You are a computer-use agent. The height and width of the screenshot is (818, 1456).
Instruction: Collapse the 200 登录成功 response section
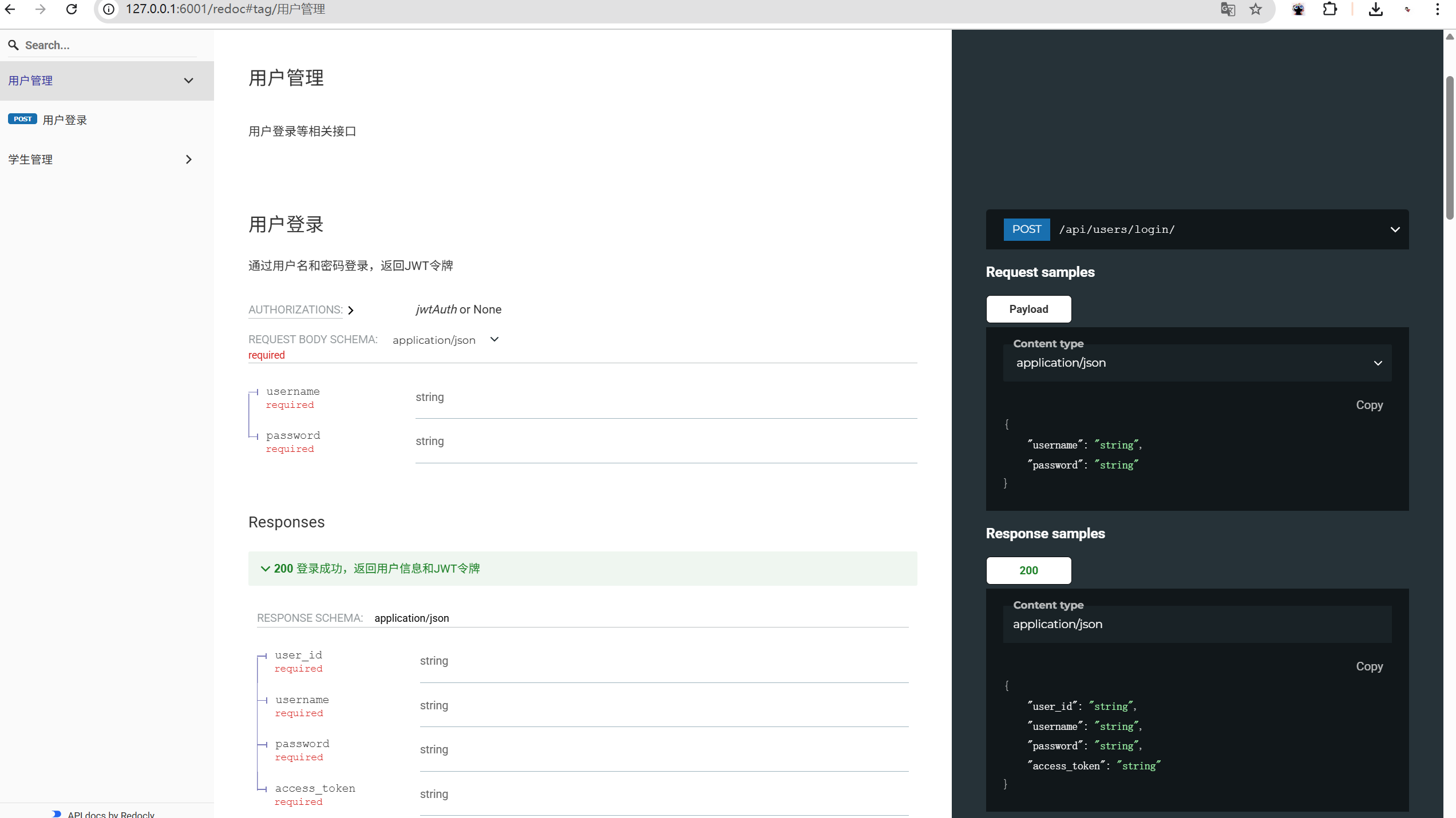pyautogui.click(x=265, y=569)
